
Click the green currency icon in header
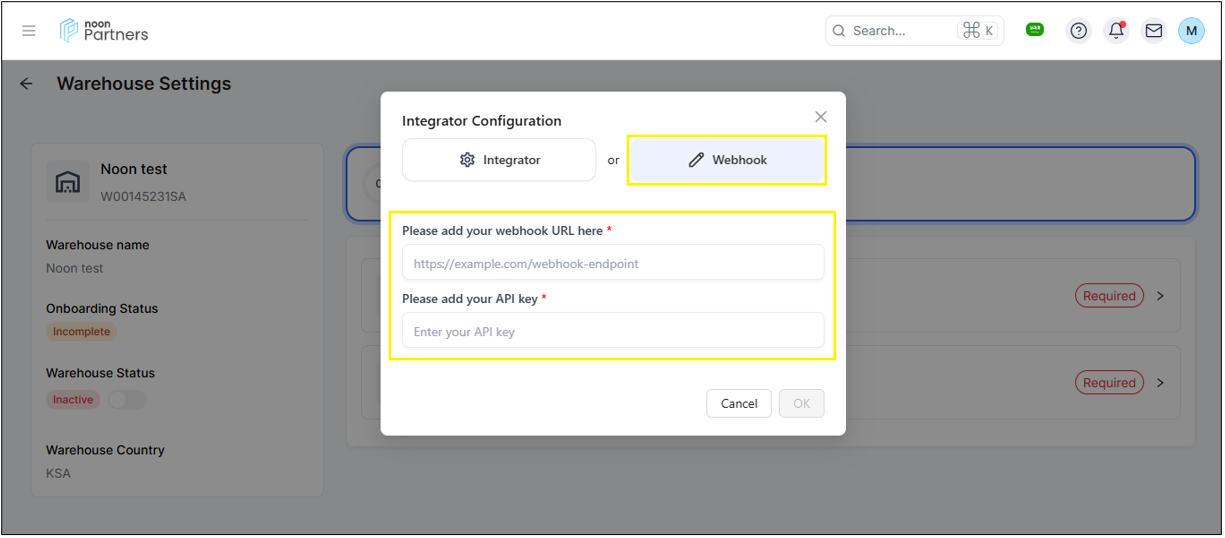1035,30
